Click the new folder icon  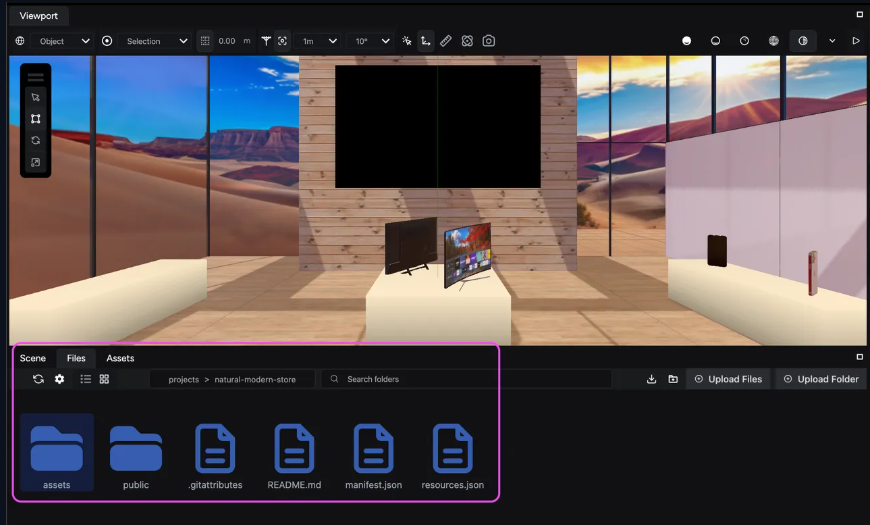(673, 379)
